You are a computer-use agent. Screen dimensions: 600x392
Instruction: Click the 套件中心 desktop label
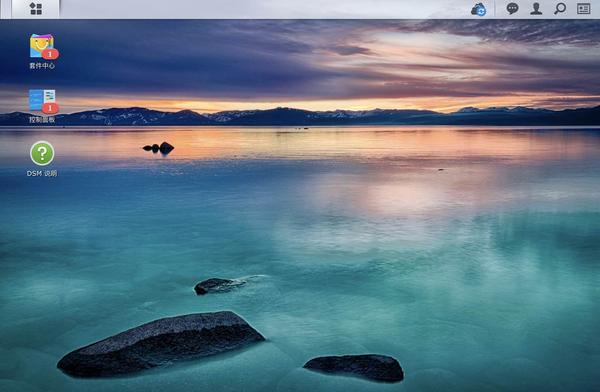(x=42, y=66)
